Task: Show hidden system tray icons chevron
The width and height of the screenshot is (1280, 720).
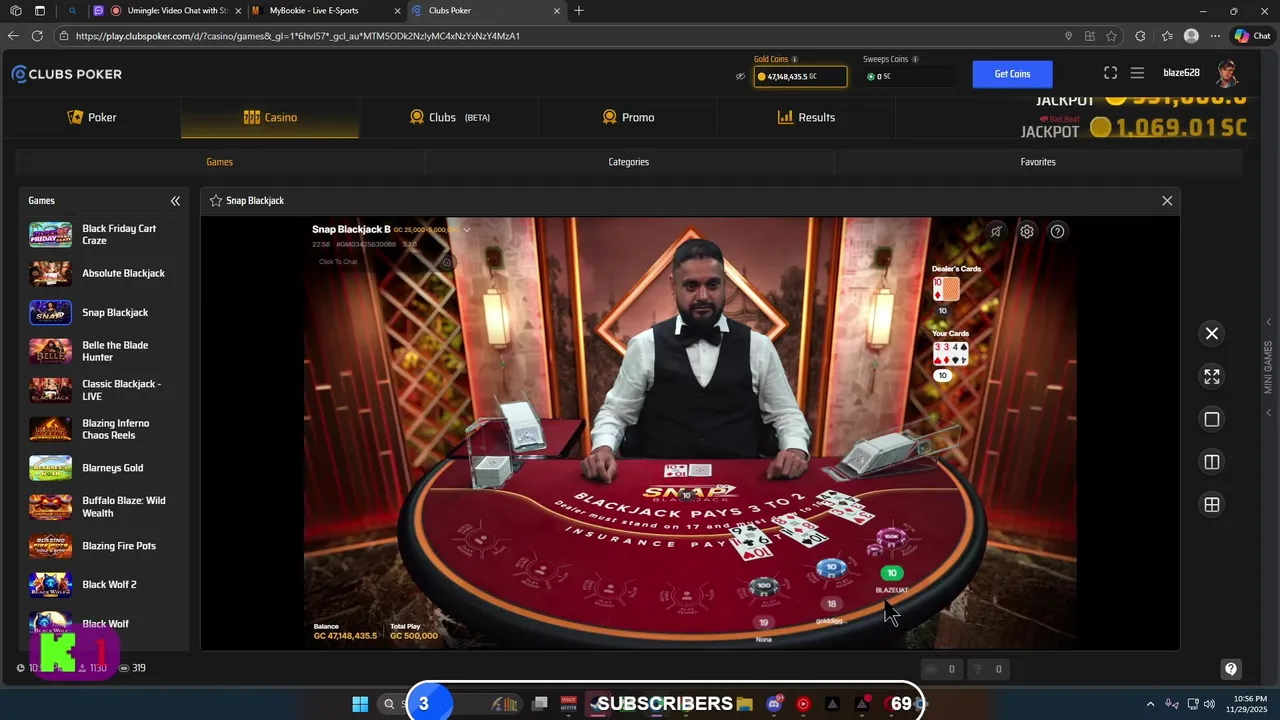Action: click(x=1150, y=704)
